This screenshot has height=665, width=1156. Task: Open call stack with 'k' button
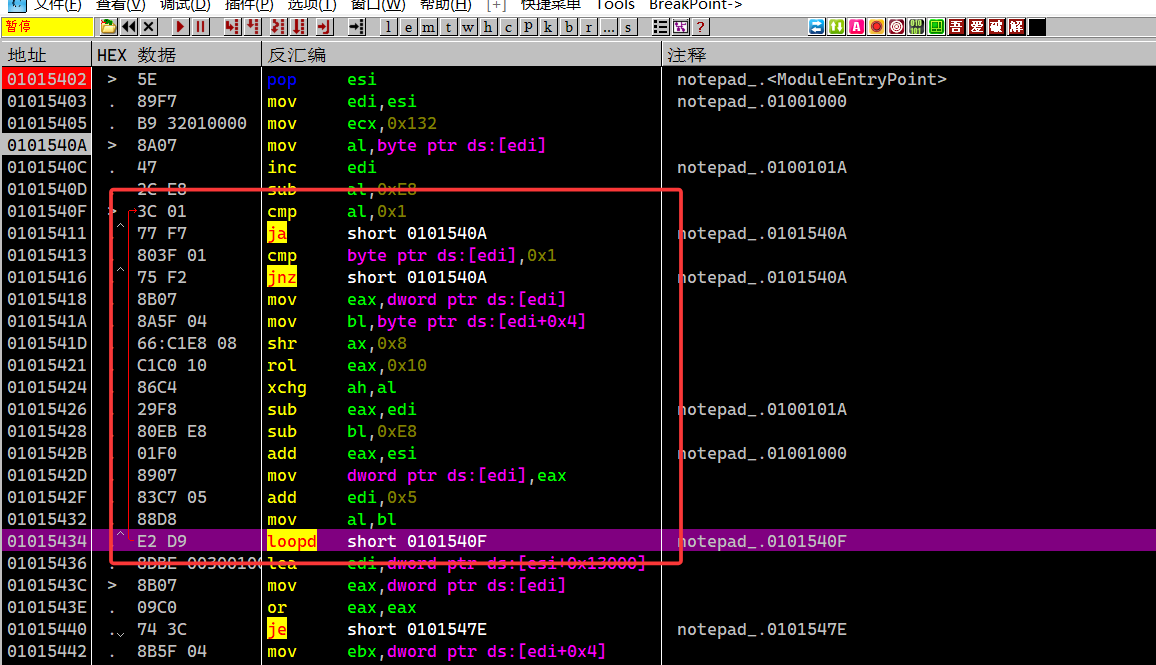pos(548,27)
